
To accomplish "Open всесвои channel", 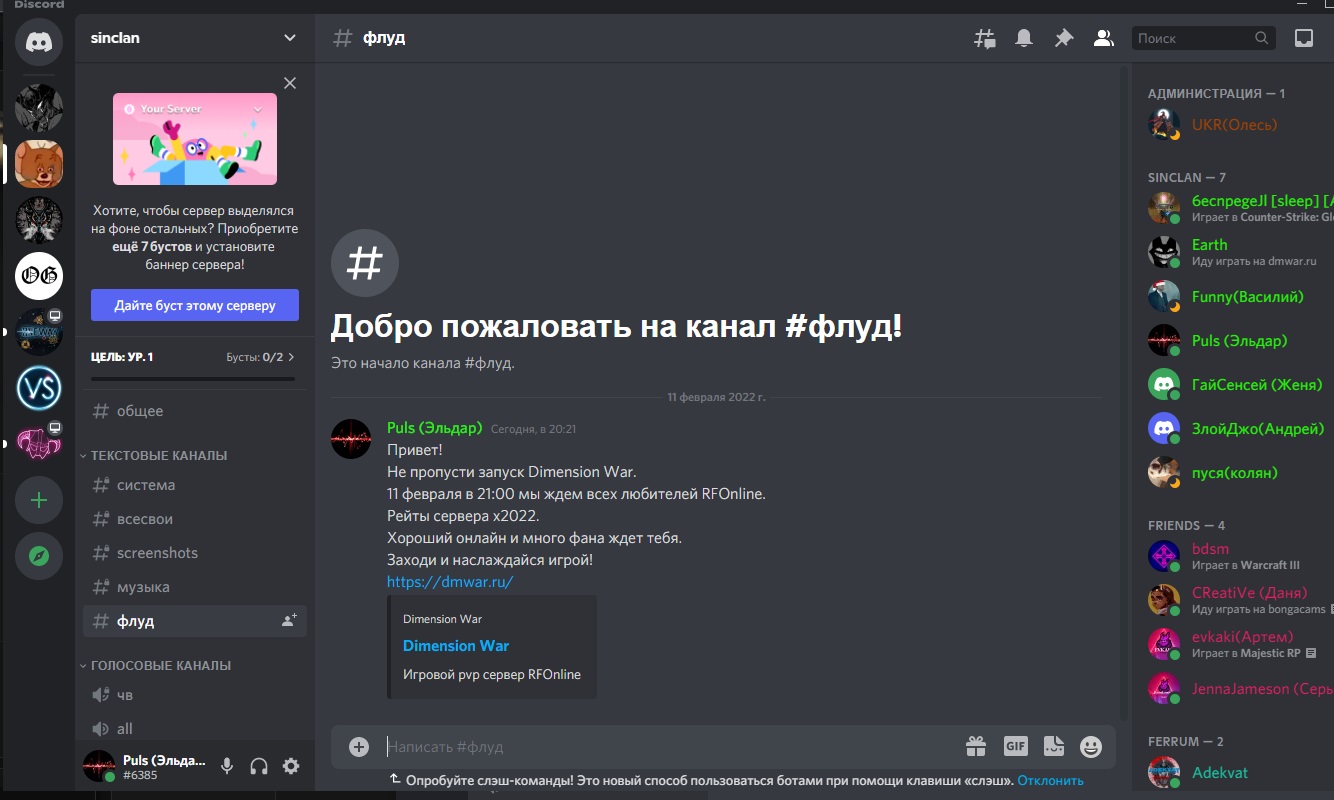I will pos(195,519).
